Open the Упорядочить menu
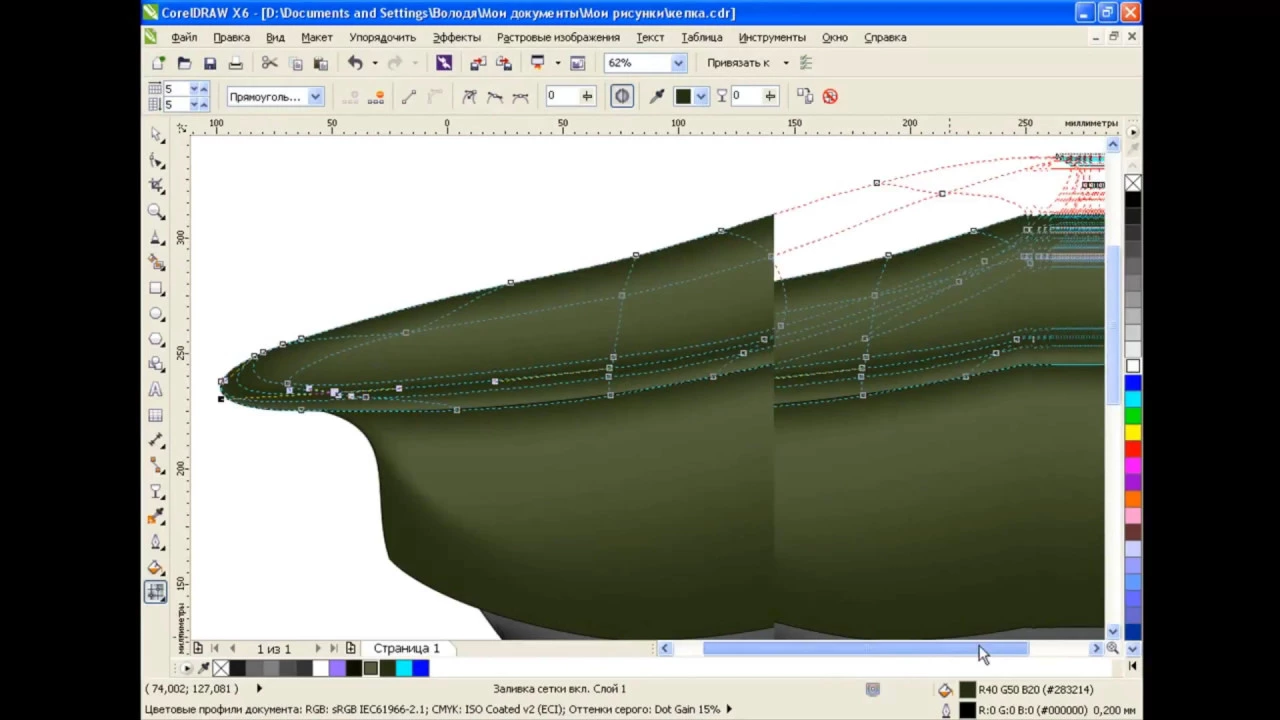1280x720 pixels. [382, 37]
